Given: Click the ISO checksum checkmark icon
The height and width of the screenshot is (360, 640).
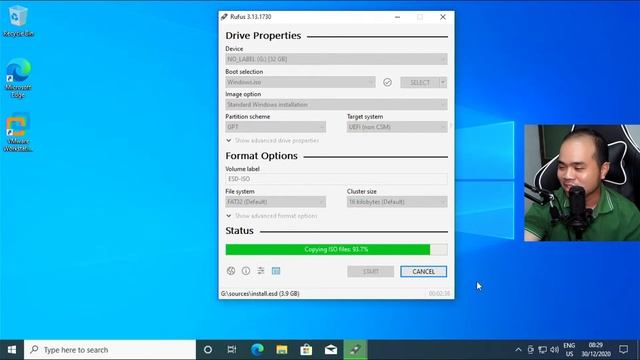Looking at the screenshot, I should 387,82.
